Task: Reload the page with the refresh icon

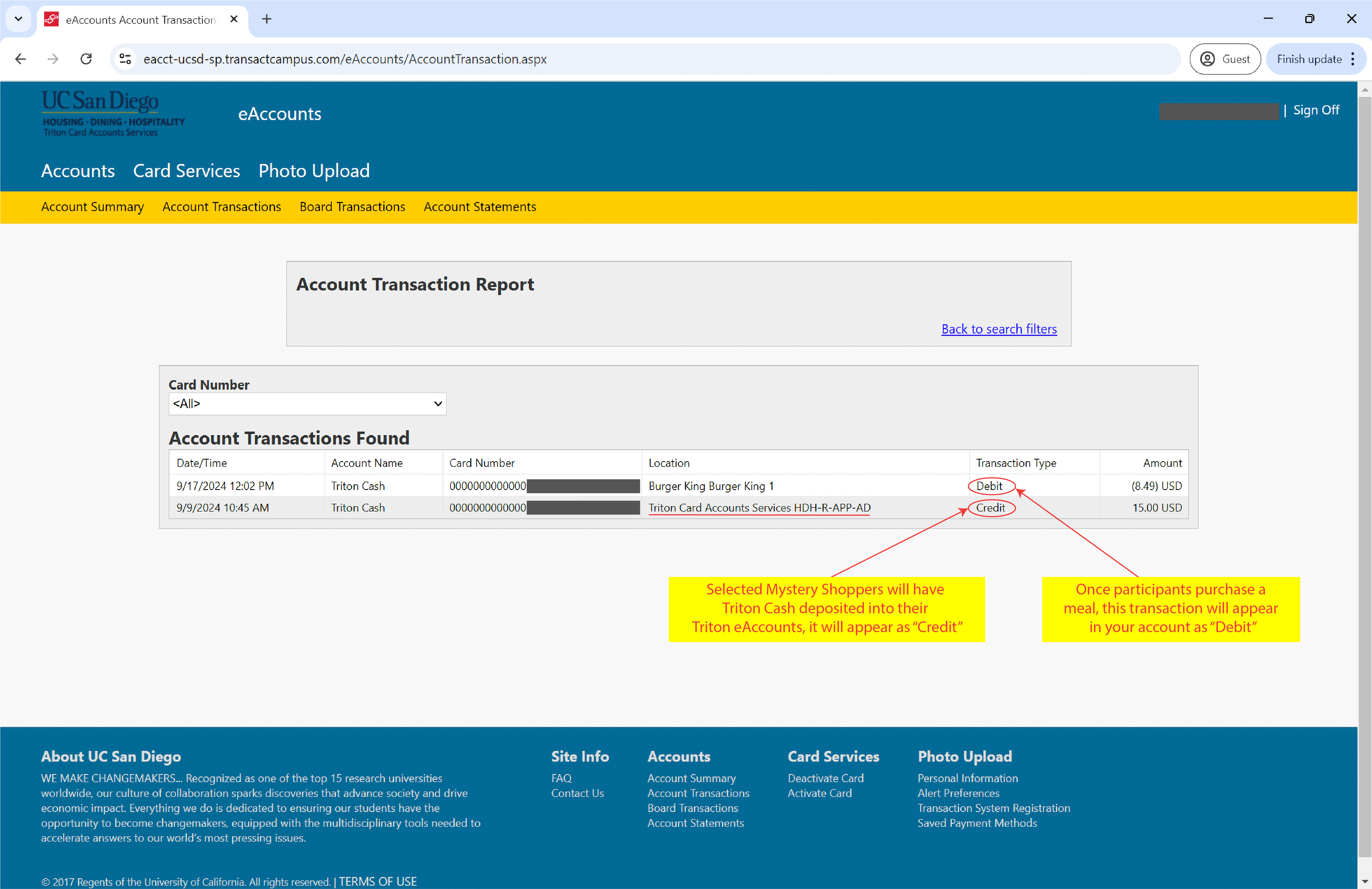Action: (x=86, y=59)
